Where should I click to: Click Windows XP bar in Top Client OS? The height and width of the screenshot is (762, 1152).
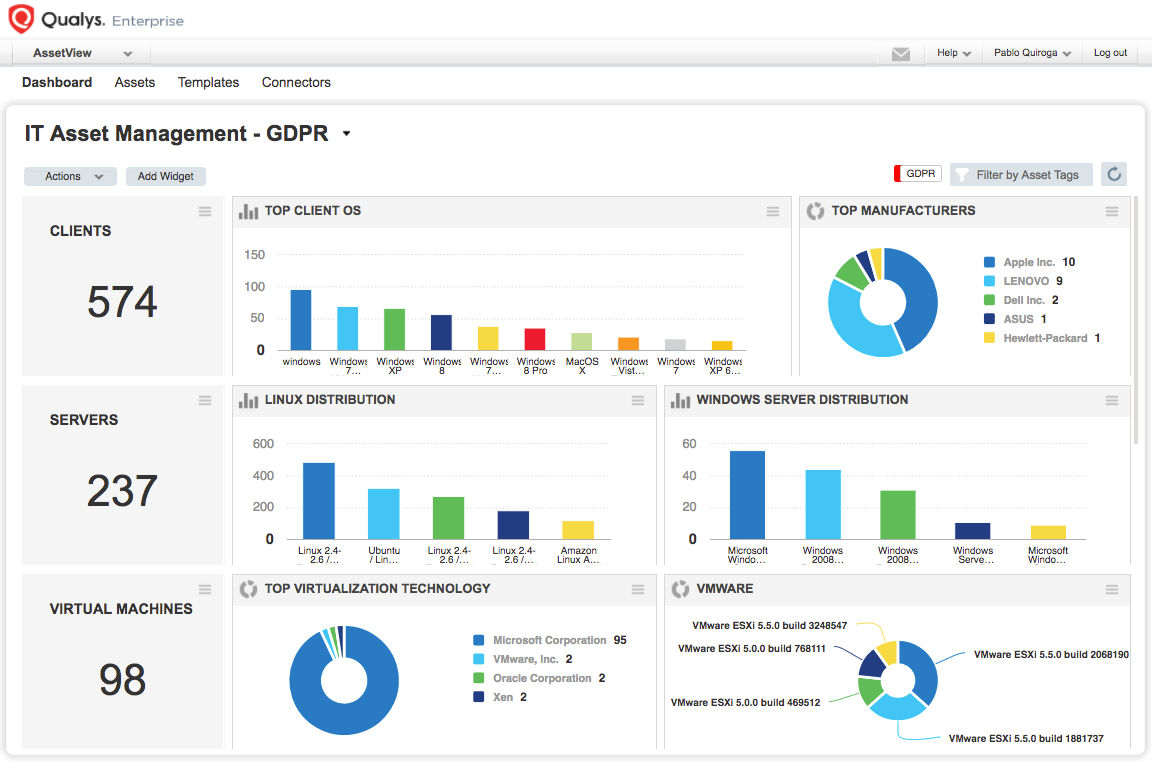[395, 329]
